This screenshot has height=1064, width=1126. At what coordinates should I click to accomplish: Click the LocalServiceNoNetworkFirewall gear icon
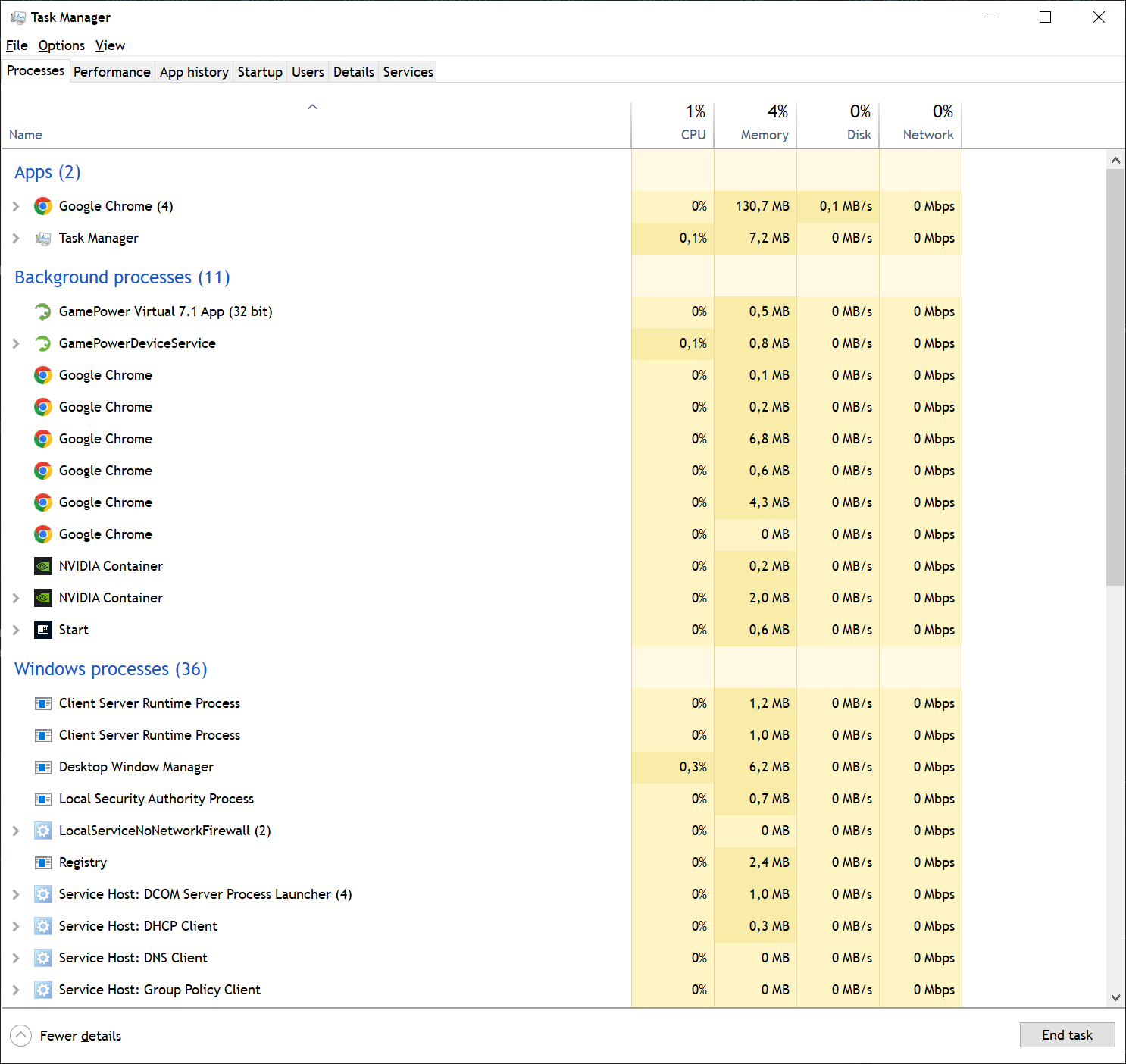[43, 831]
